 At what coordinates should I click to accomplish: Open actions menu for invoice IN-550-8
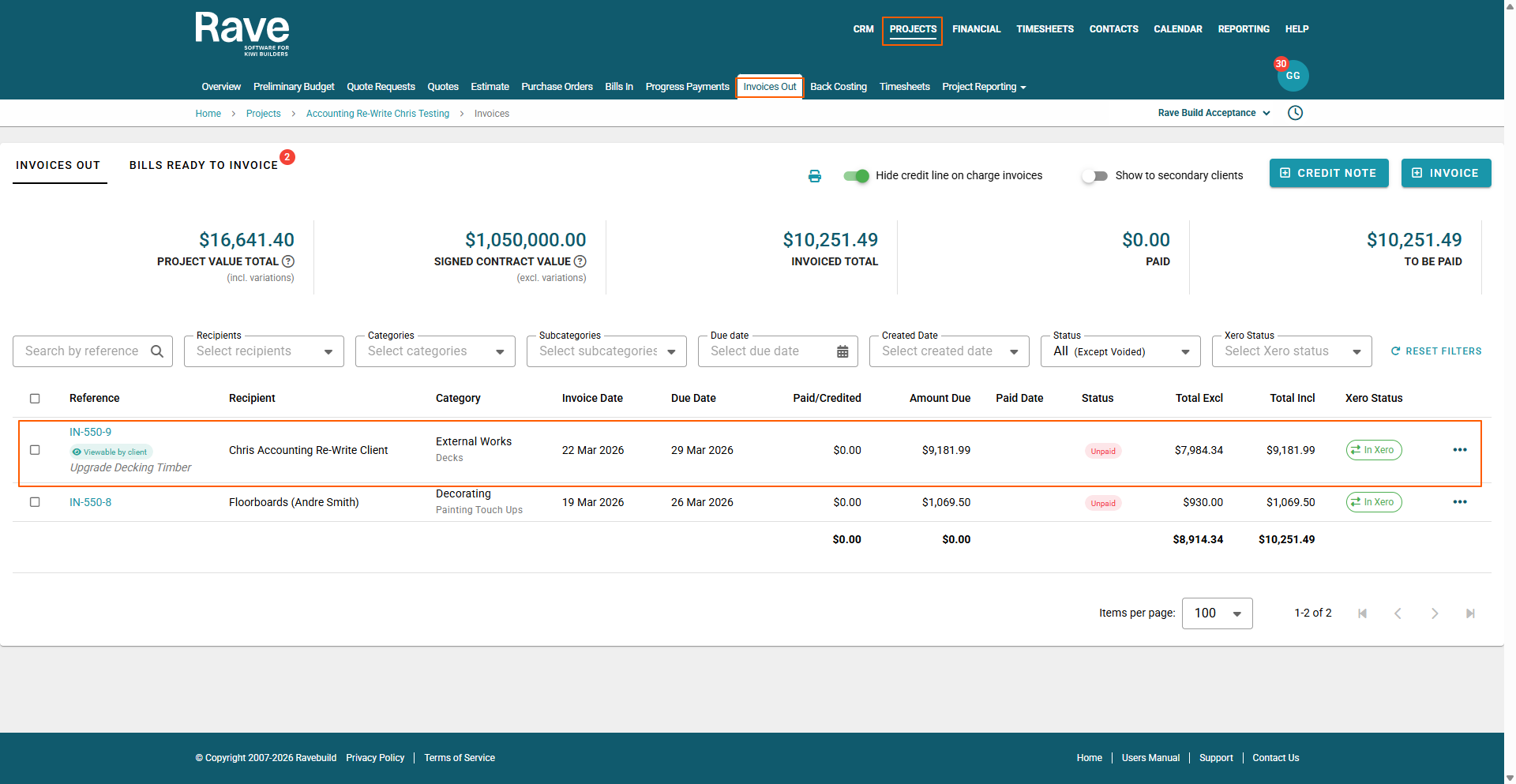(x=1459, y=502)
